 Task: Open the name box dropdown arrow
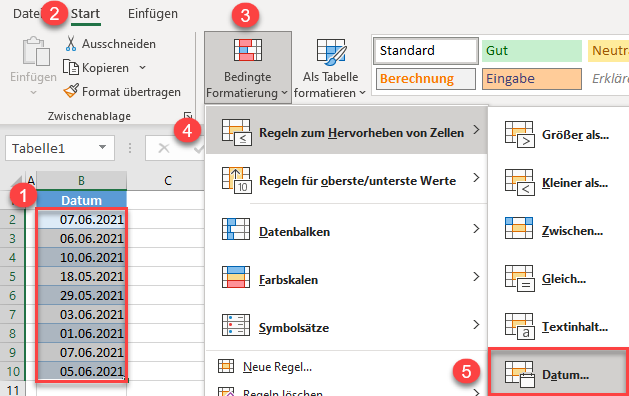[x=103, y=147]
